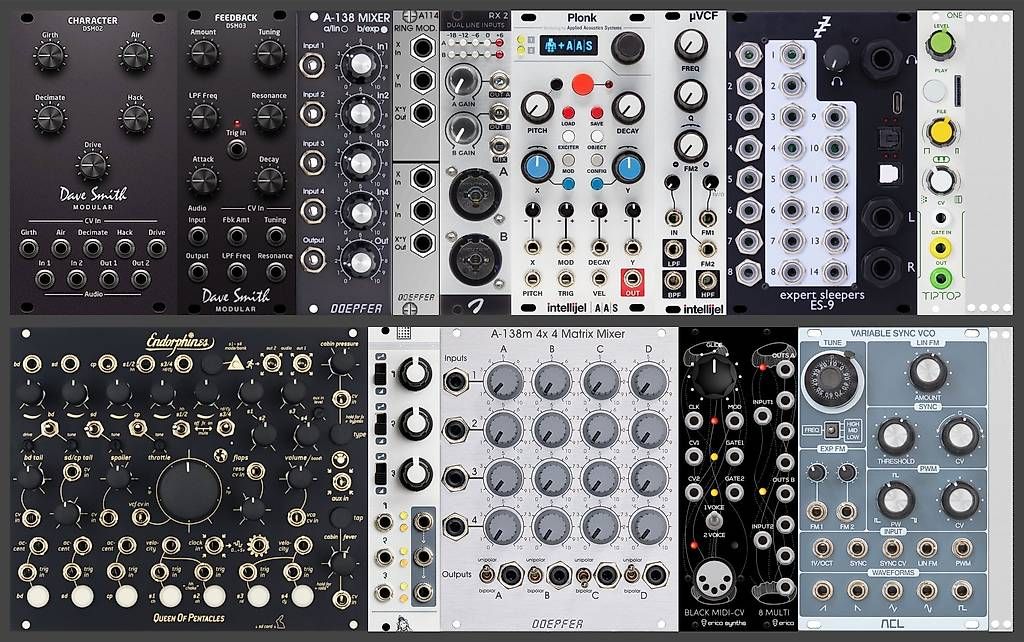Click the Fbk Amt CV jack on Feedback
The width and height of the screenshot is (1024, 642).
(x=236, y=236)
